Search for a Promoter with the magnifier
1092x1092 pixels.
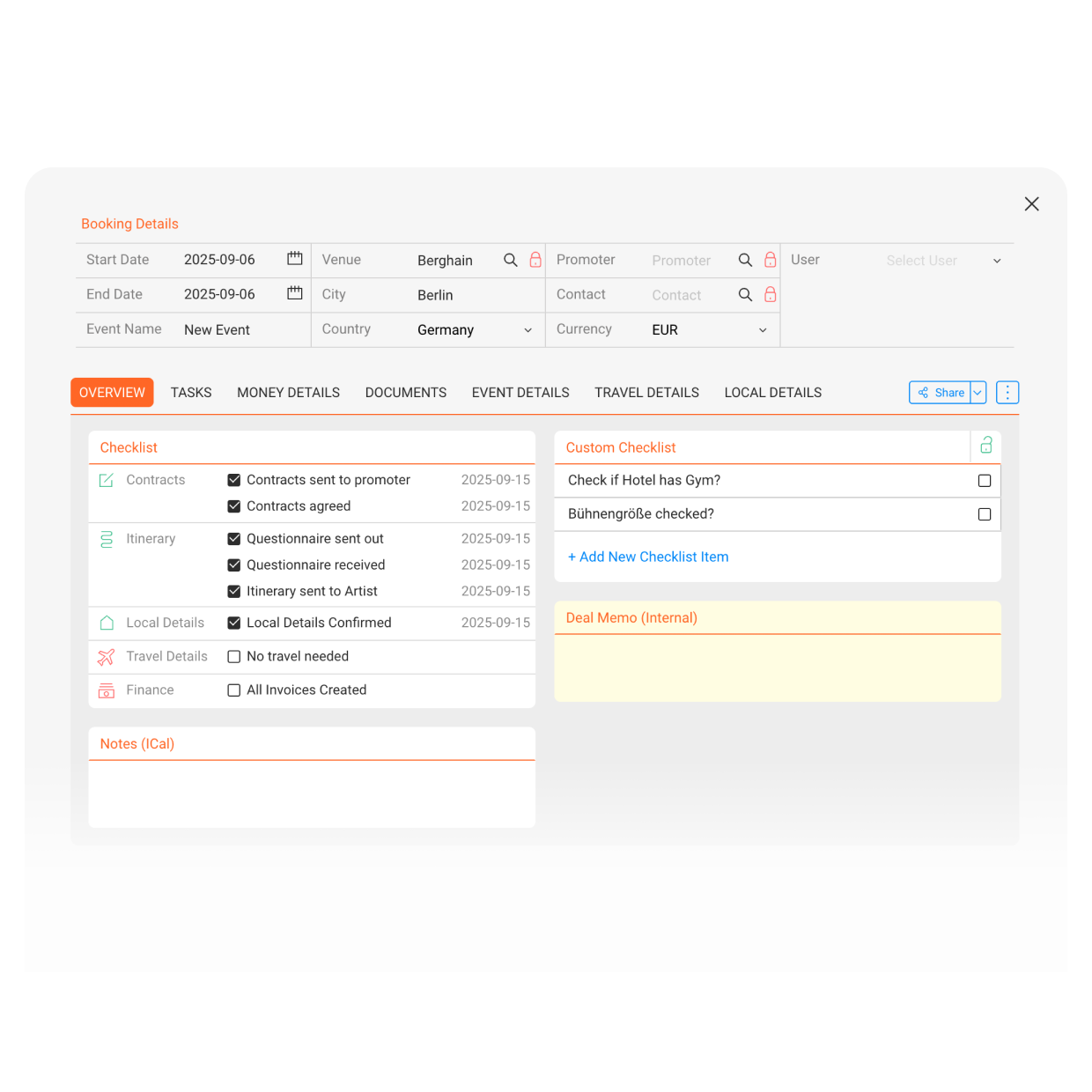tap(745, 260)
